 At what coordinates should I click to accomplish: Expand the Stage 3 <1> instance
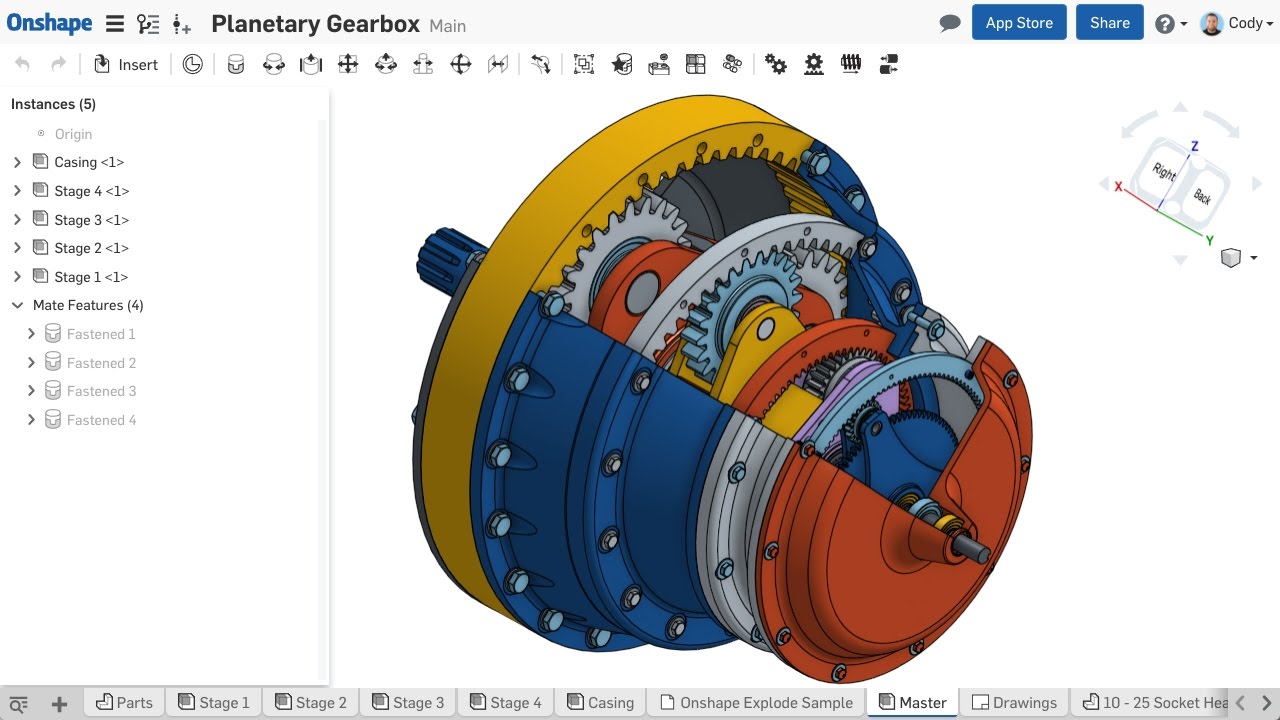[x=17, y=220]
